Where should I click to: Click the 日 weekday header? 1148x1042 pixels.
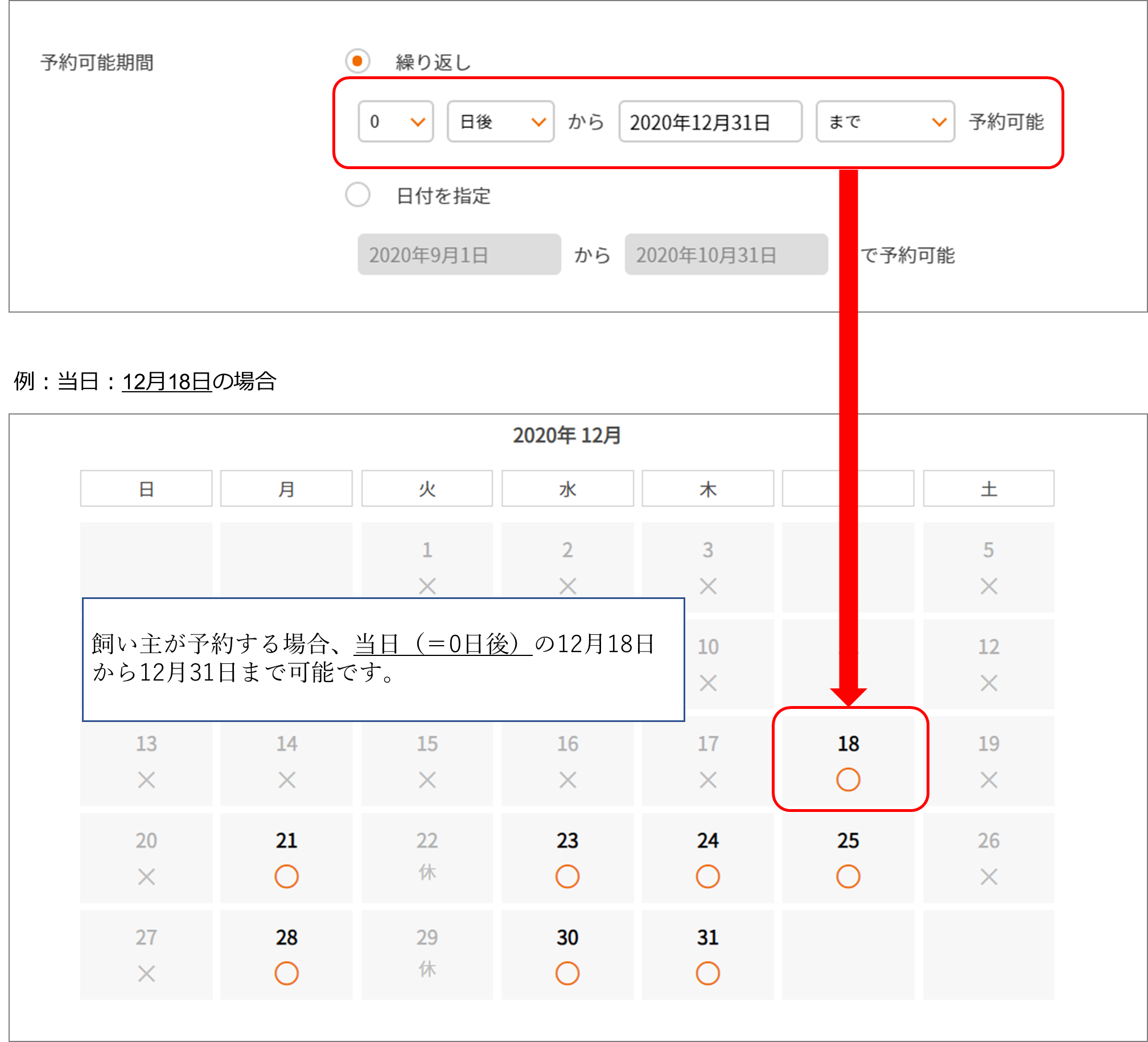click(x=146, y=488)
